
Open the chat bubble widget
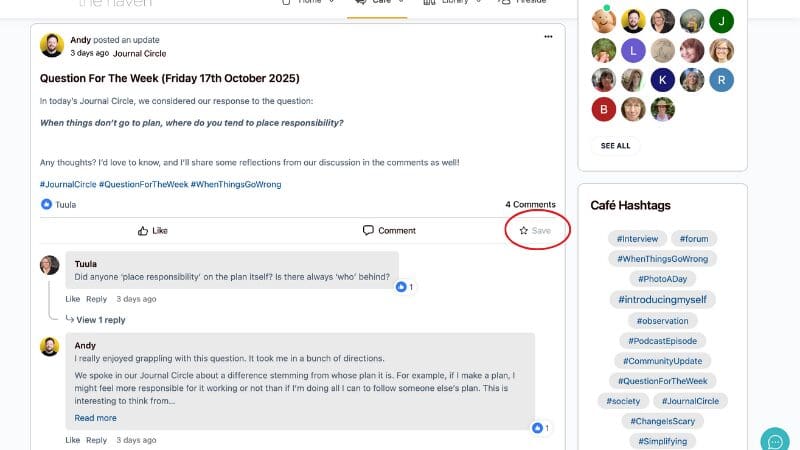[x=774, y=440]
